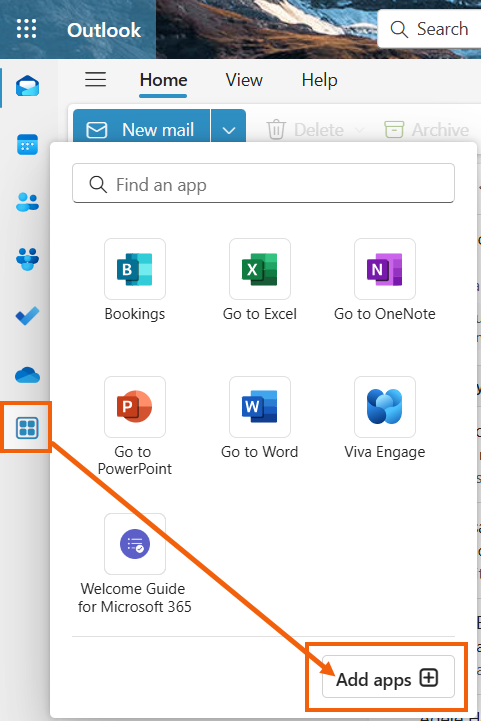Open Groups in the left sidebar
This screenshot has width=481, height=721.
pyautogui.click(x=28, y=259)
